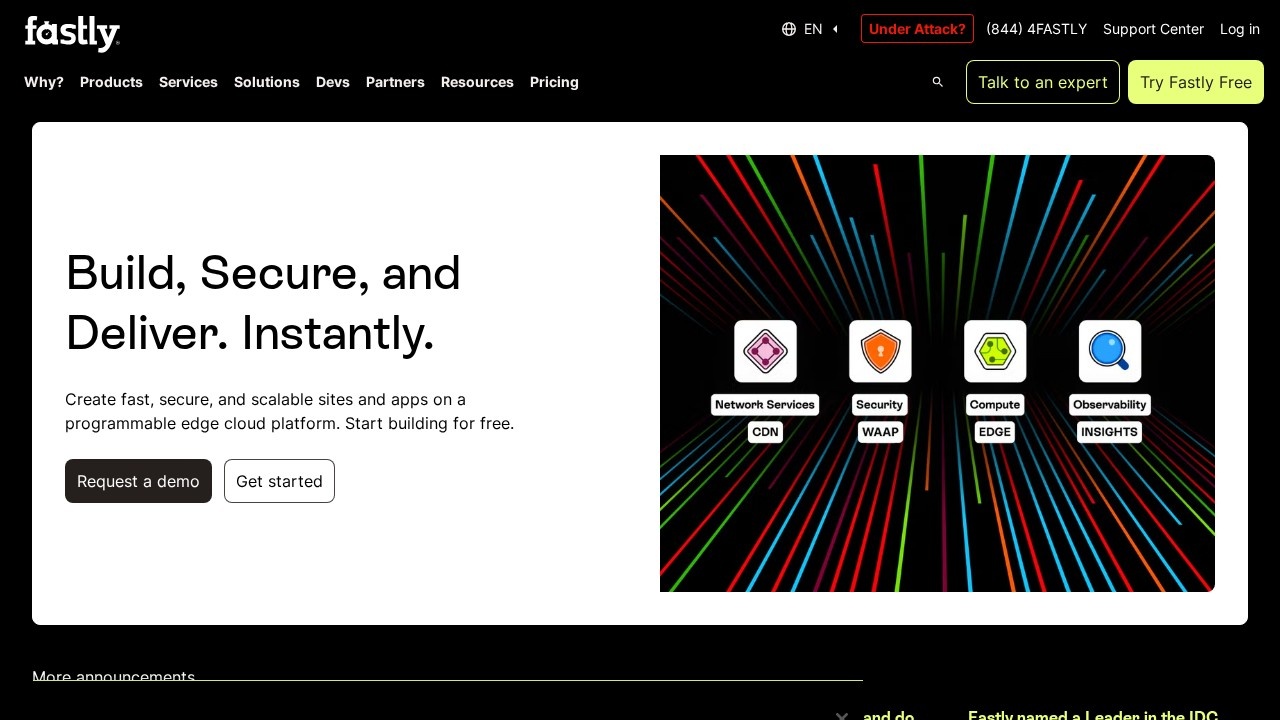Click the Under Attack? button

tap(917, 29)
